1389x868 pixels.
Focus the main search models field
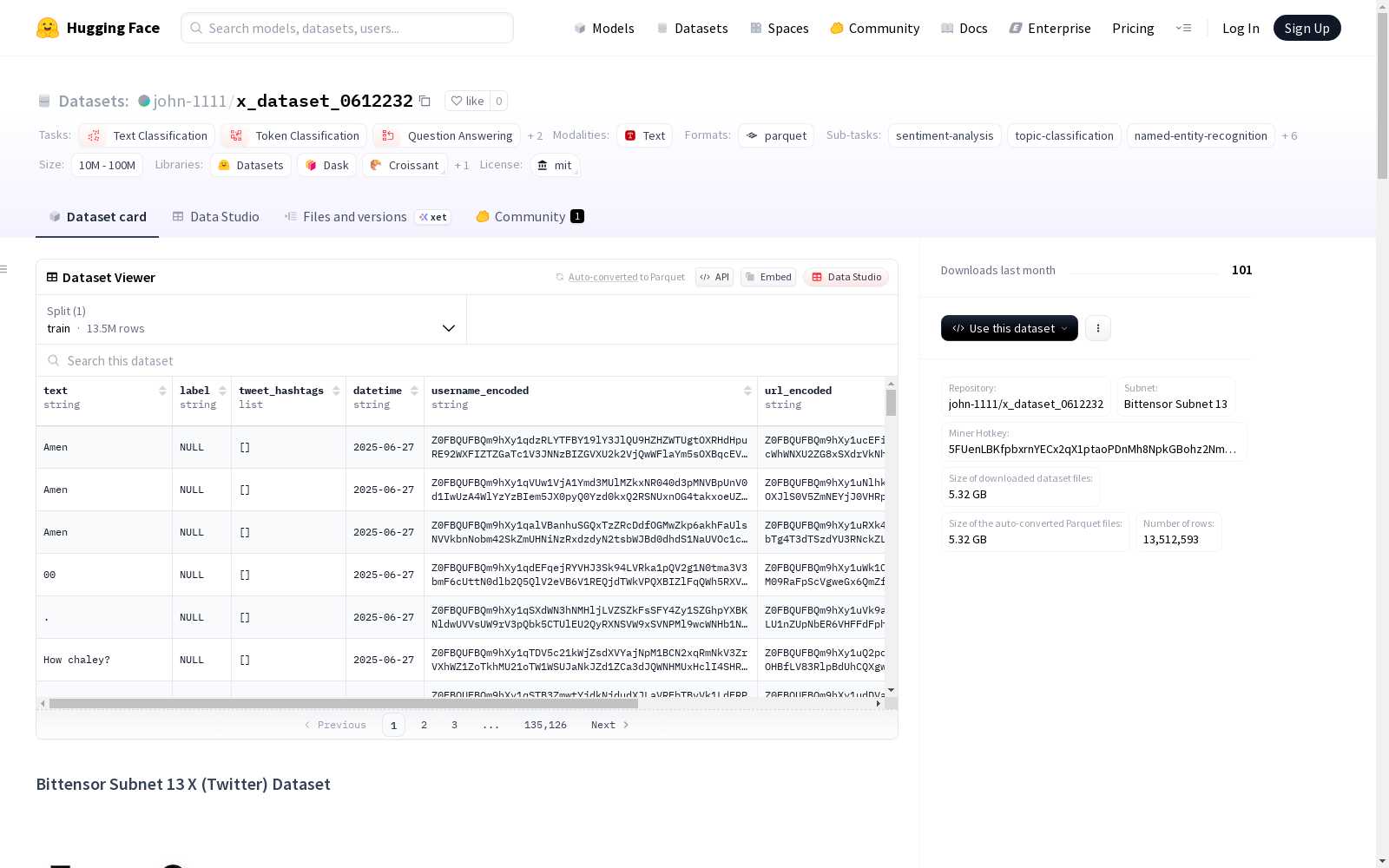[x=347, y=28]
